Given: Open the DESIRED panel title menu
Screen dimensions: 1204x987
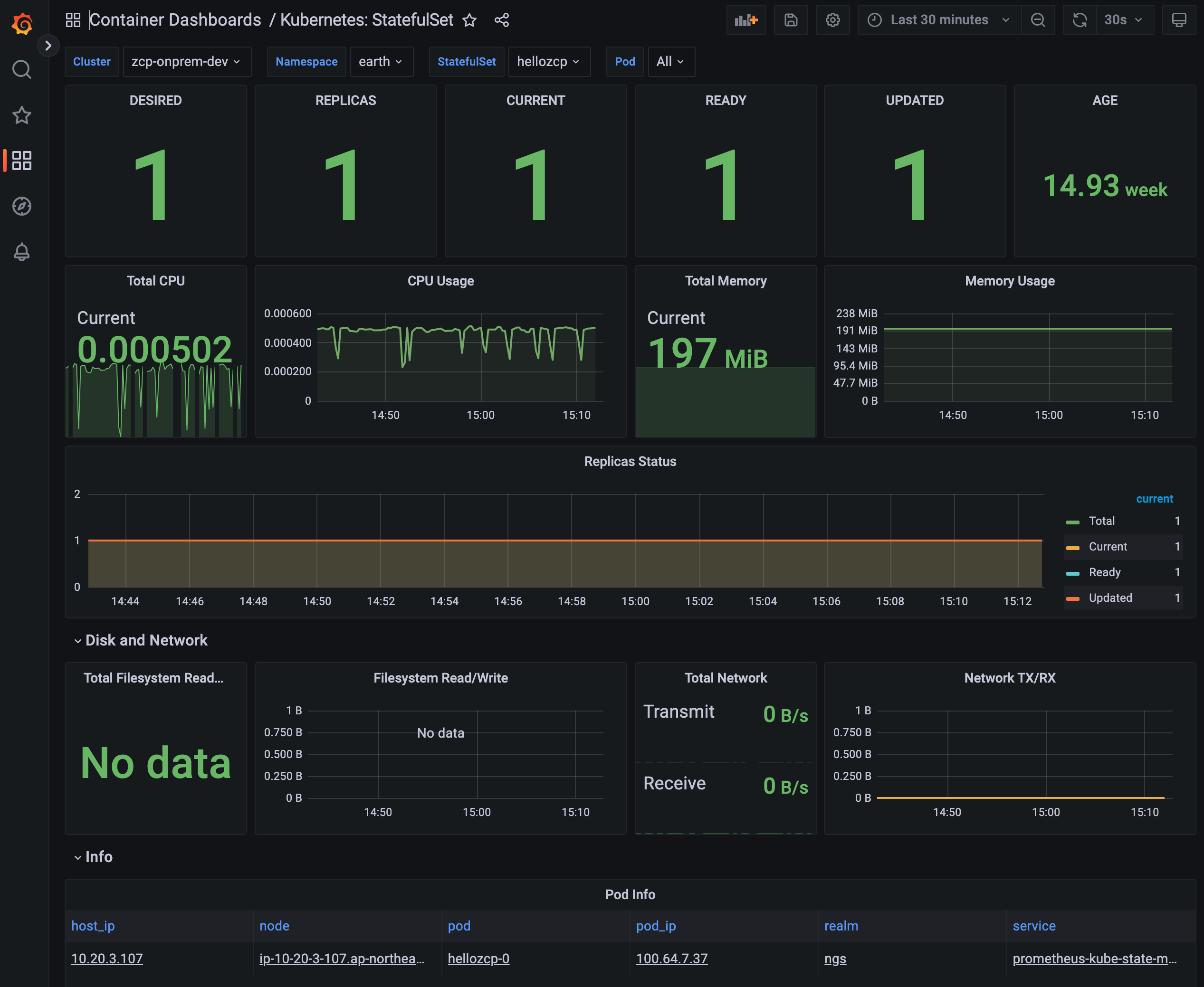Looking at the screenshot, I should tap(155, 100).
